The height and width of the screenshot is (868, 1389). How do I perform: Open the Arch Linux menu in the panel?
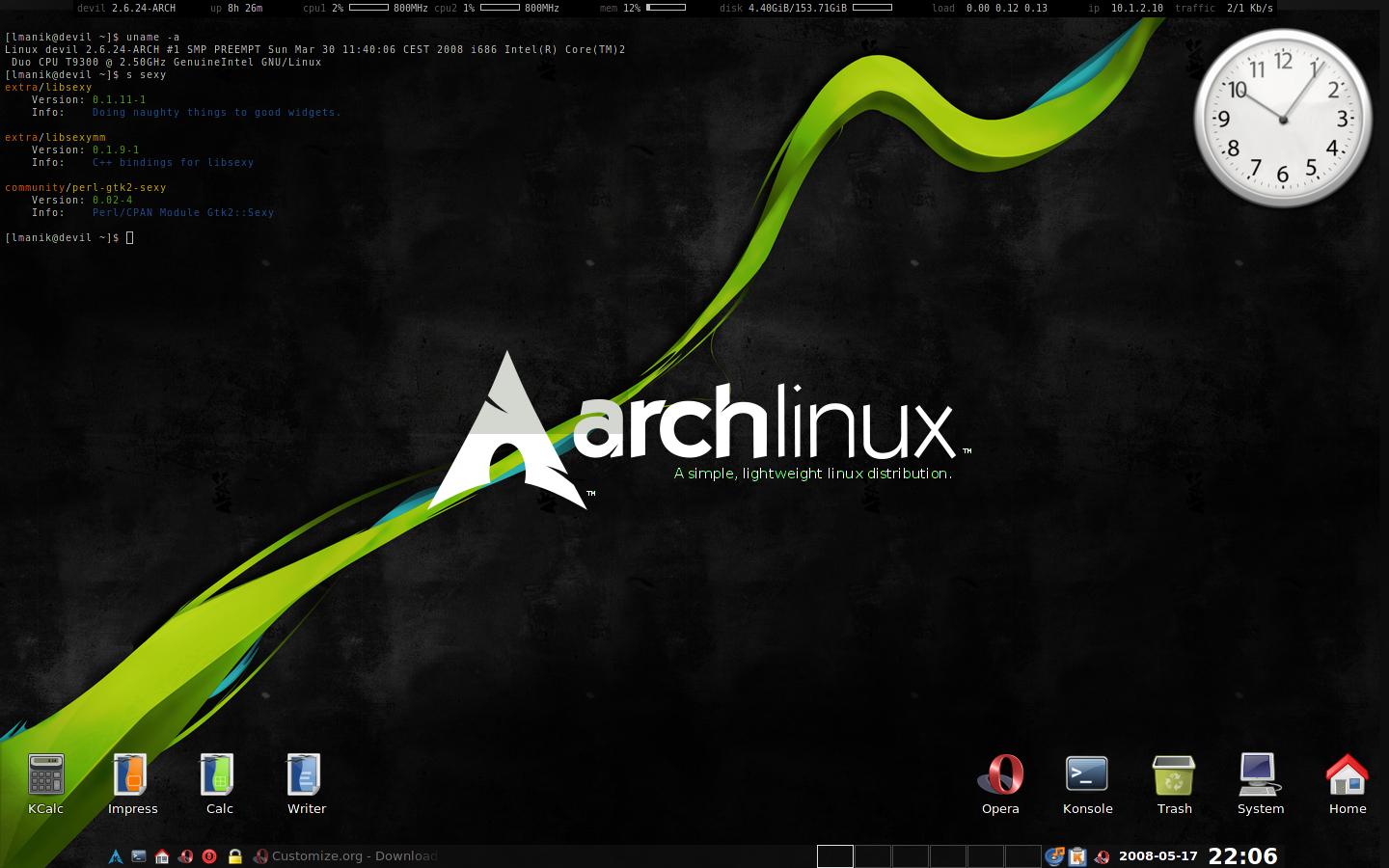click(x=116, y=856)
